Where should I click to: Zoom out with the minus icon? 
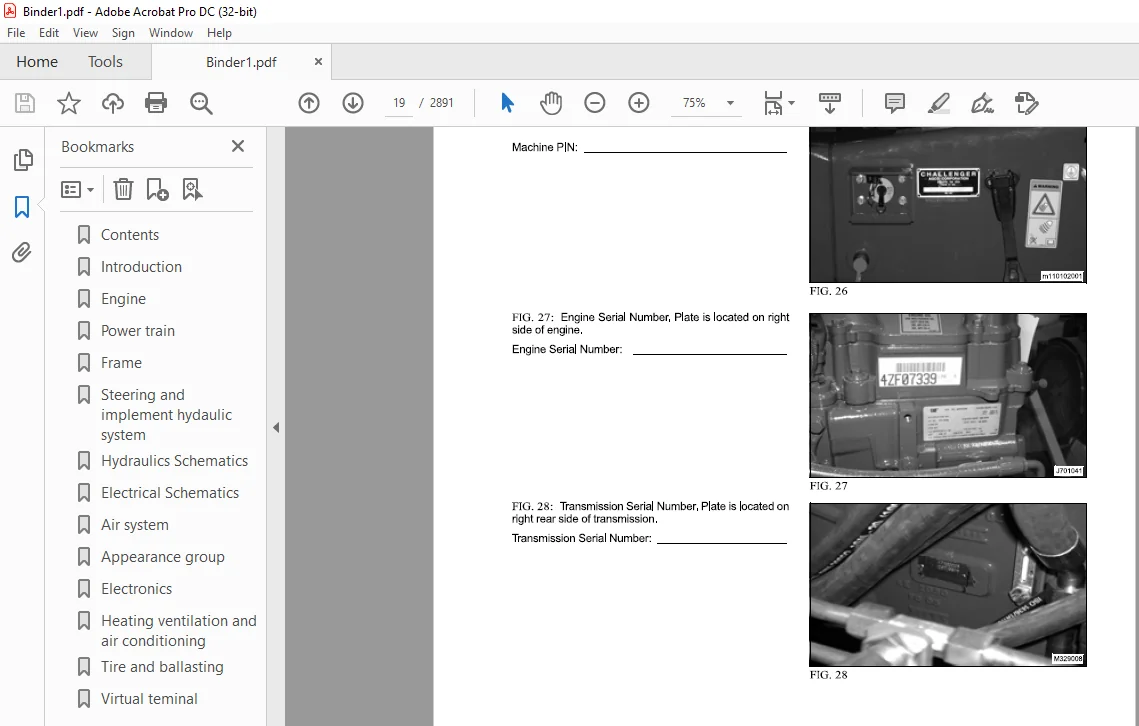[x=595, y=103]
